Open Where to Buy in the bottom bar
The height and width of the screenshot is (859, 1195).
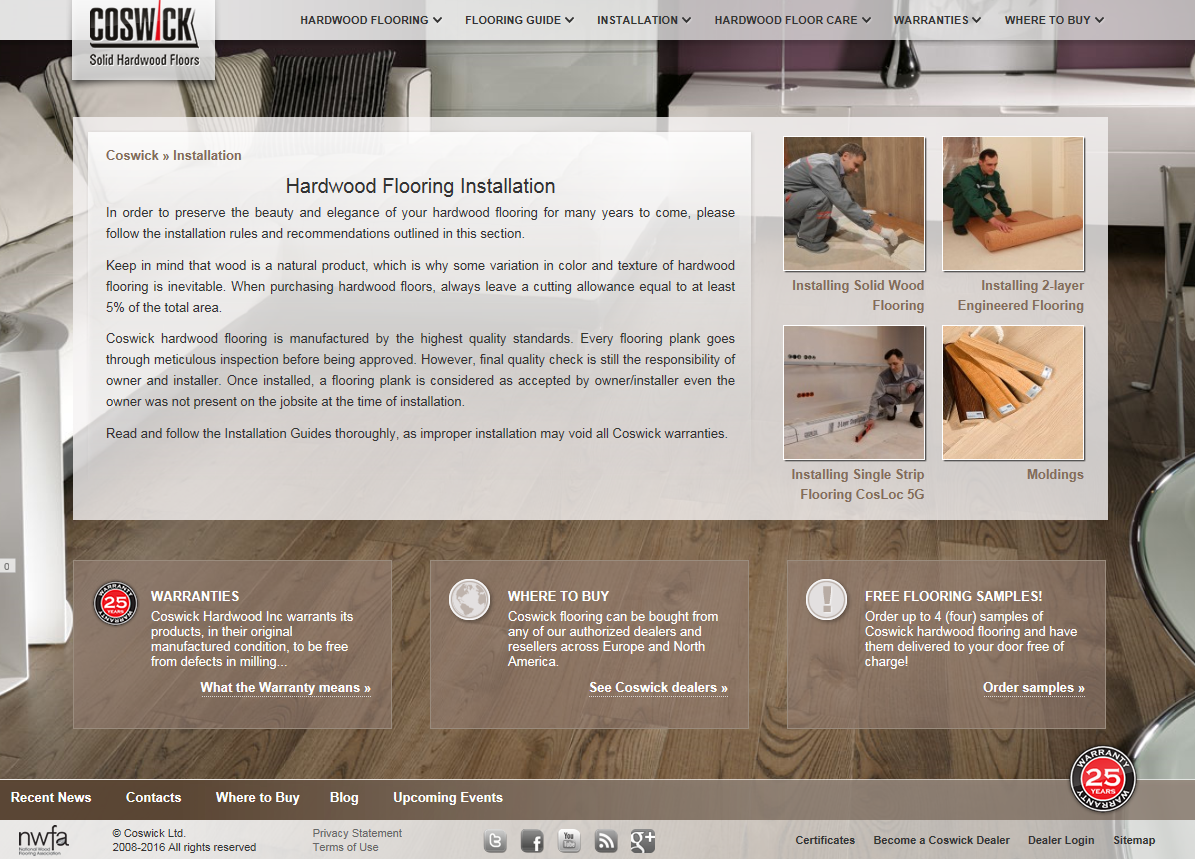[x=258, y=797]
